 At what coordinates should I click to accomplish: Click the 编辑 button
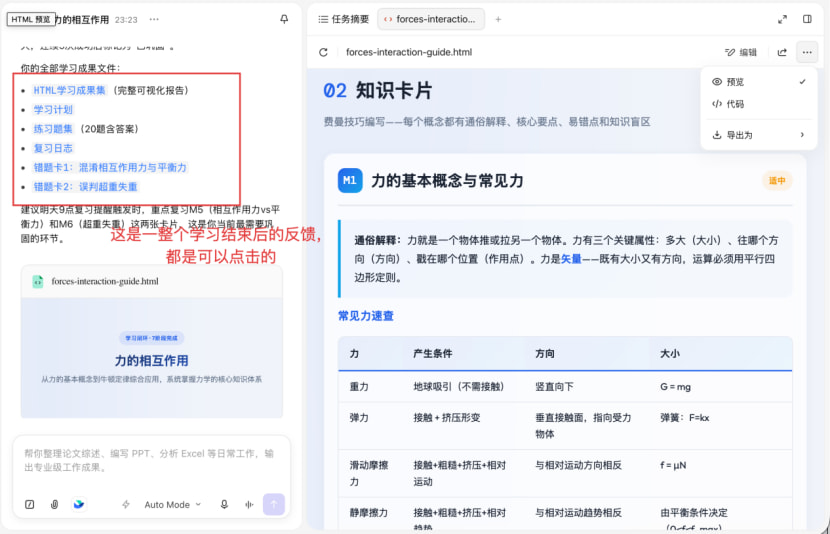click(741, 52)
